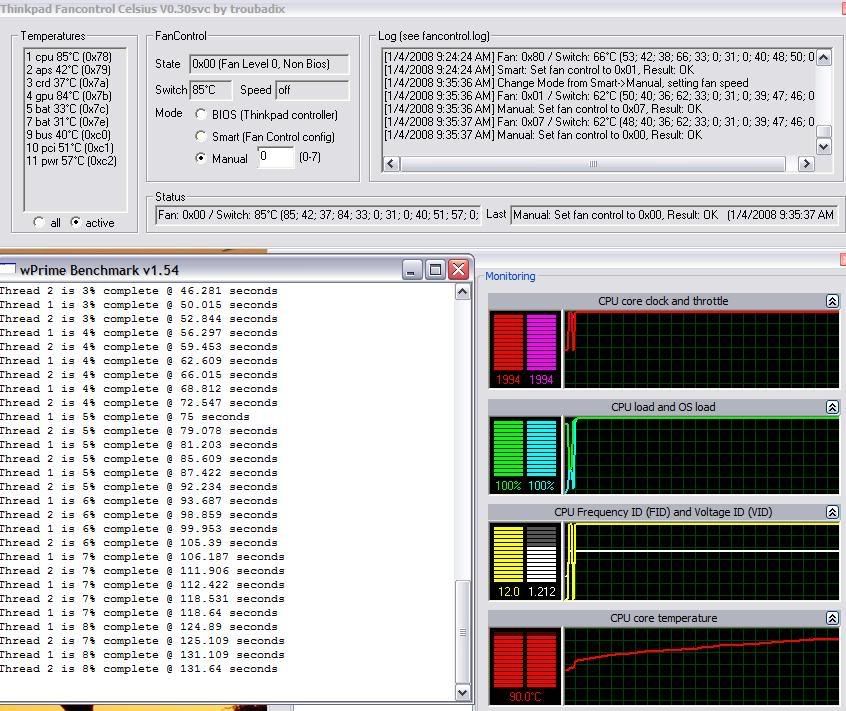Viewport: 846px width, 711px height.
Task: Click the log's scroll right arrow
Action: tap(806, 164)
